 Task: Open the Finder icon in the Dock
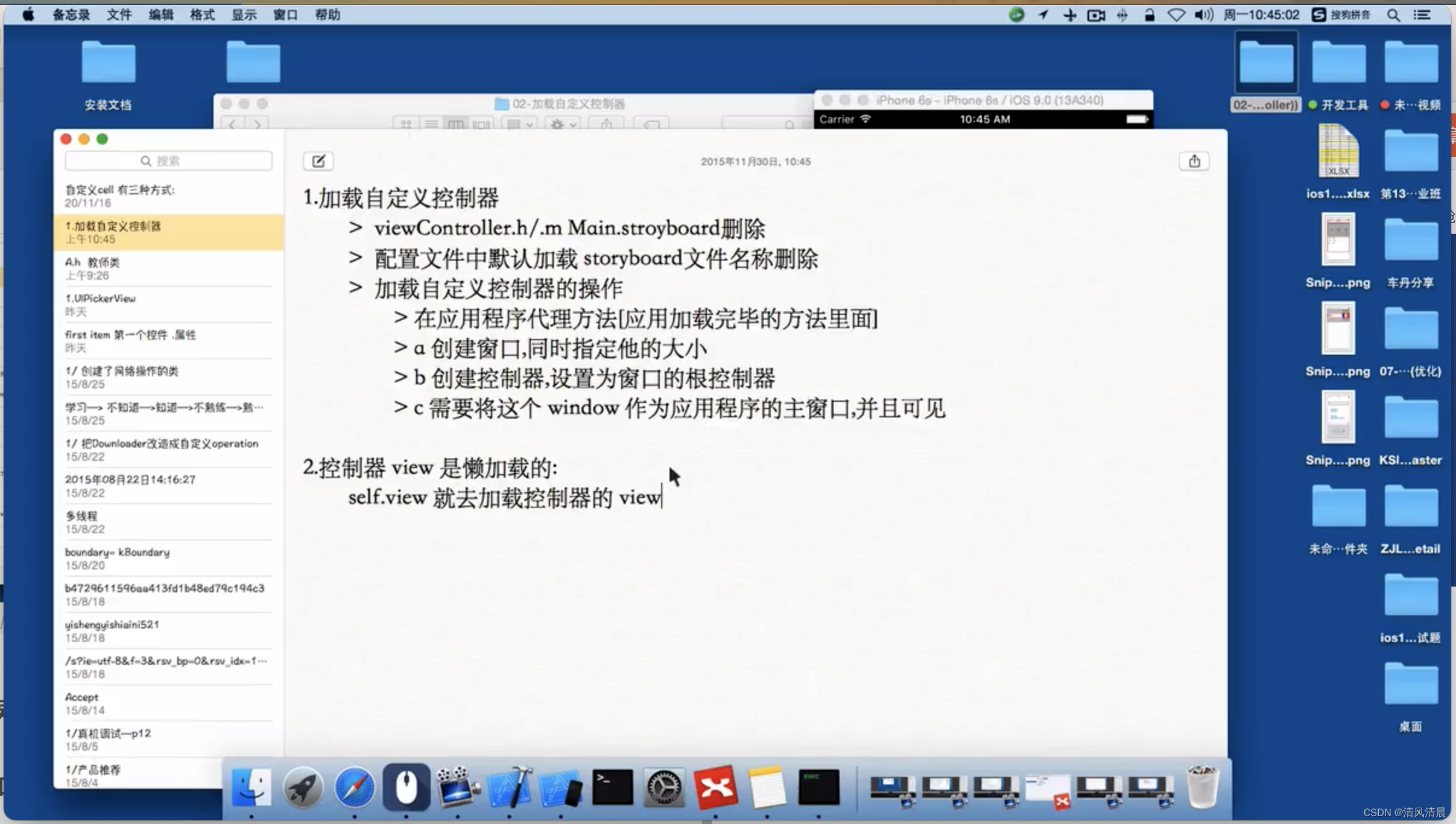[252, 787]
